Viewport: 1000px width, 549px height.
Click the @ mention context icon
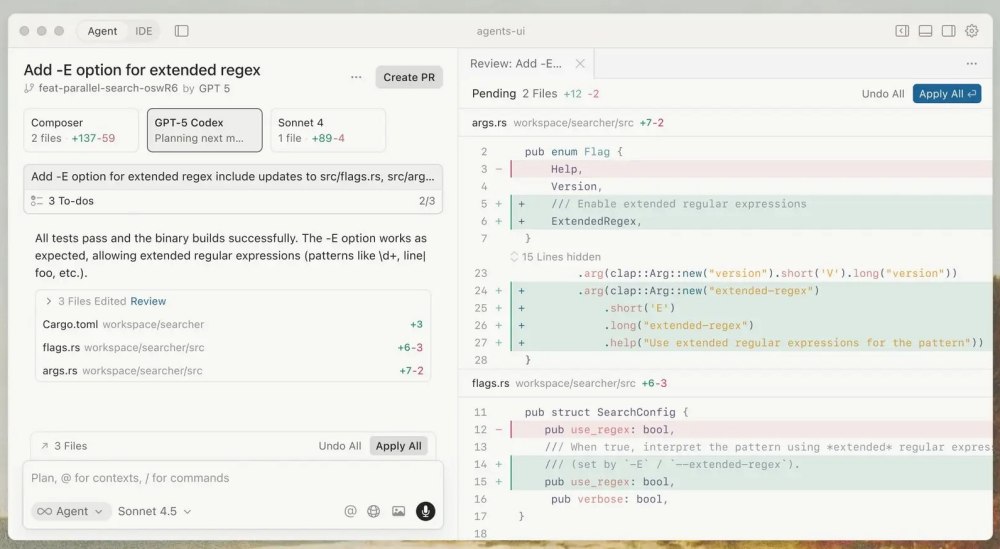tap(350, 511)
